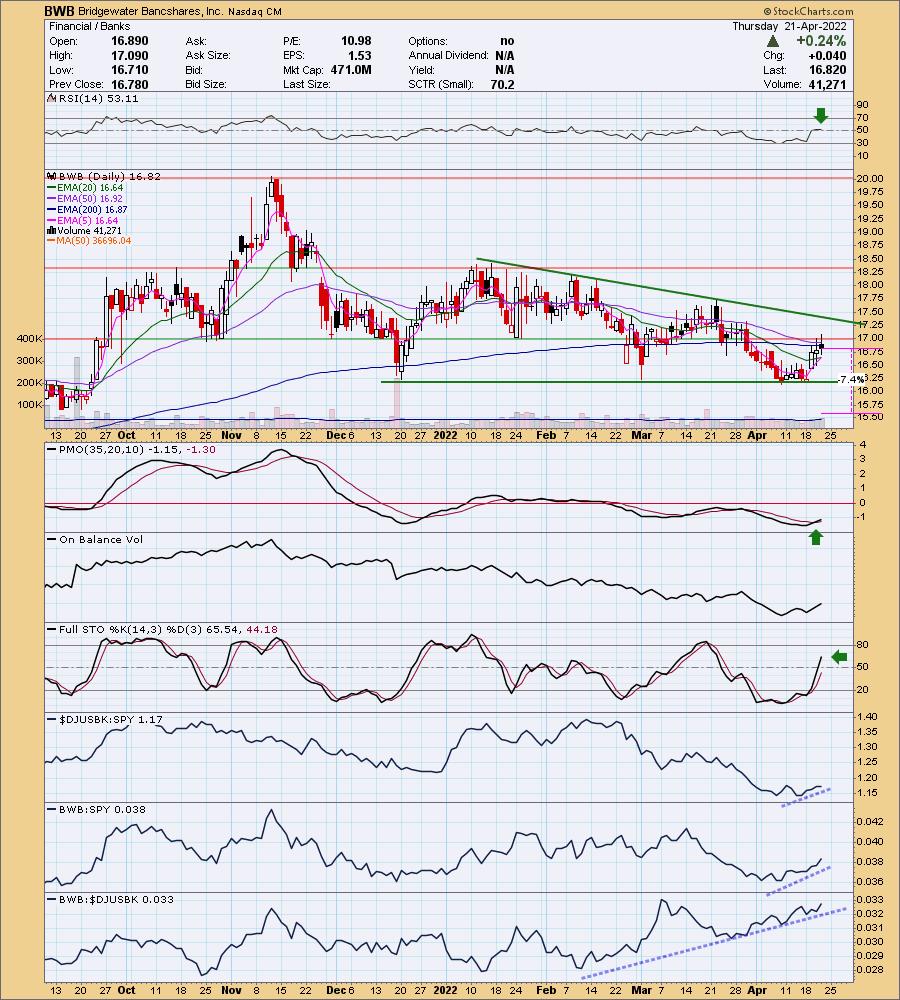Image resolution: width=900 pixels, height=1000 pixels.
Task: Click the green up triangle change icon
Action: click(x=773, y=41)
